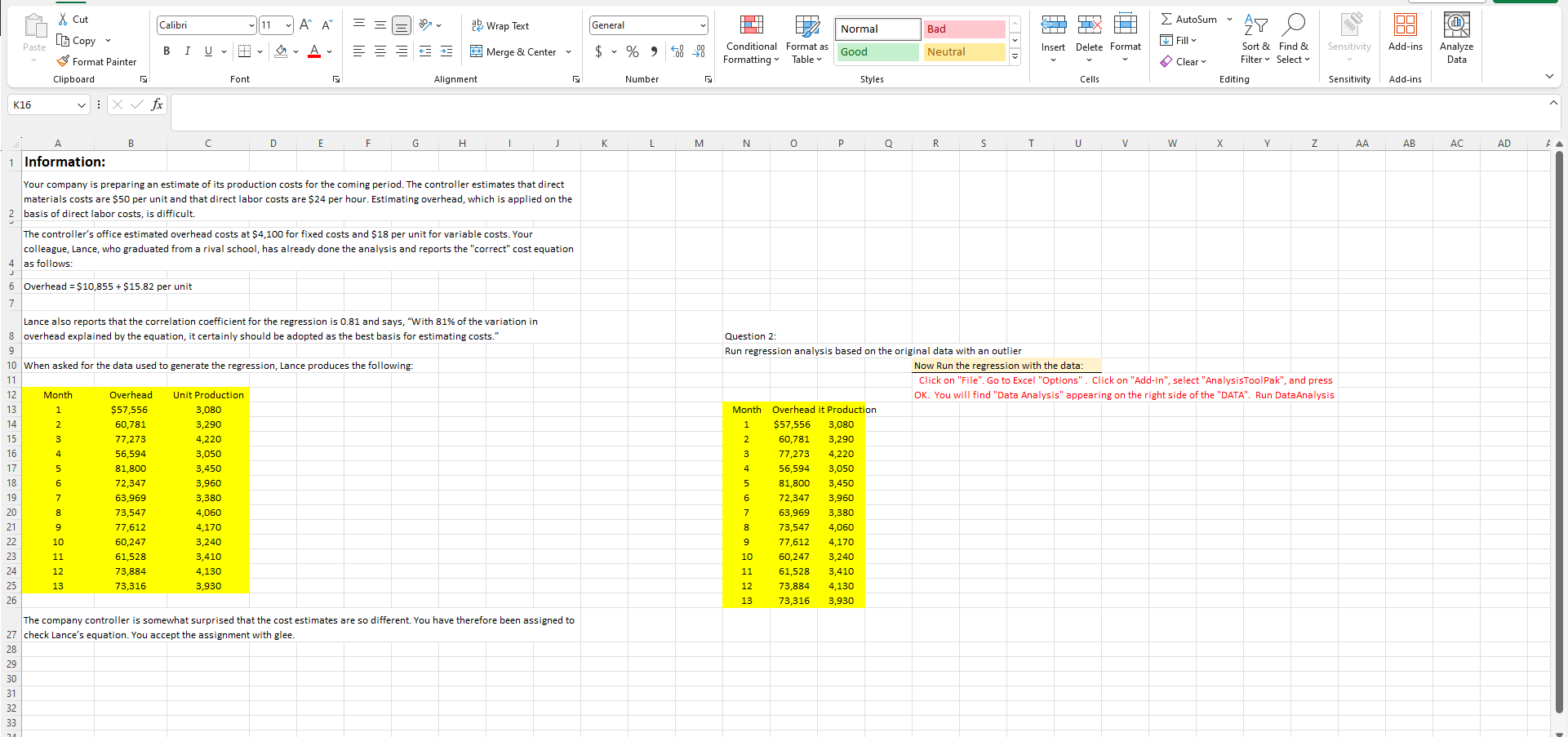Click AutoSum
1568x737 pixels.
(x=1188, y=19)
